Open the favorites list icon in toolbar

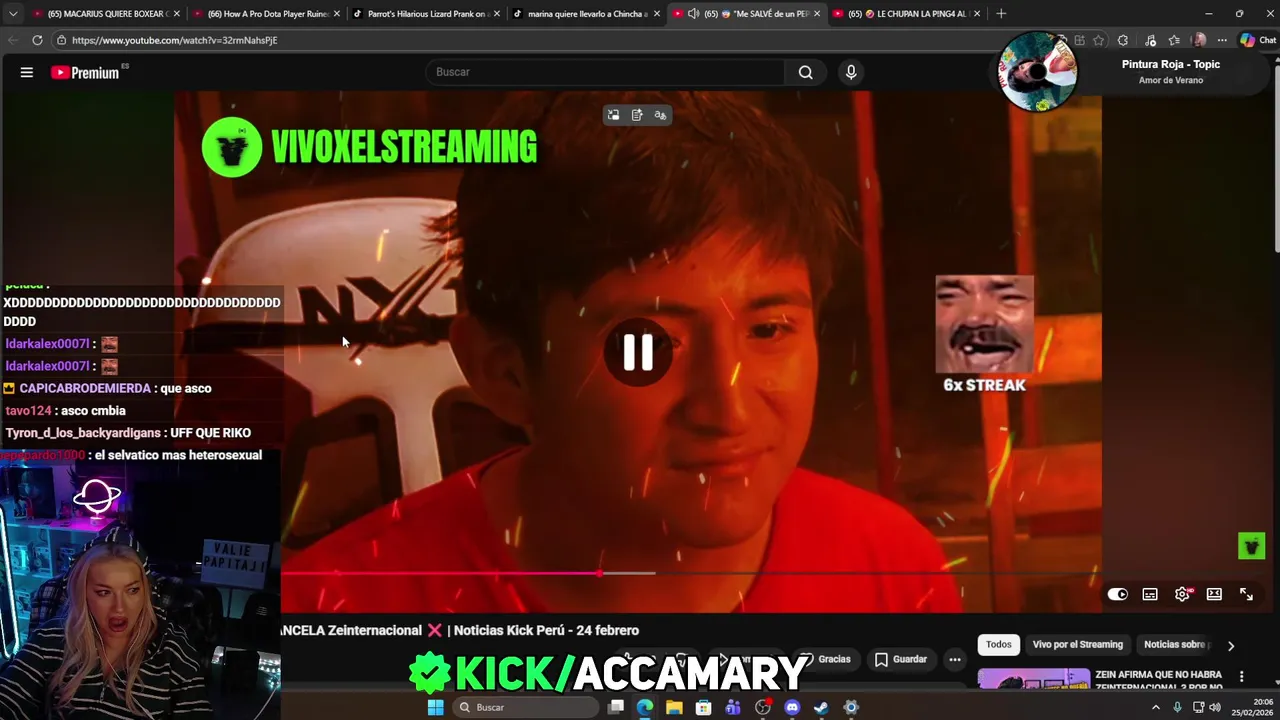1174,40
